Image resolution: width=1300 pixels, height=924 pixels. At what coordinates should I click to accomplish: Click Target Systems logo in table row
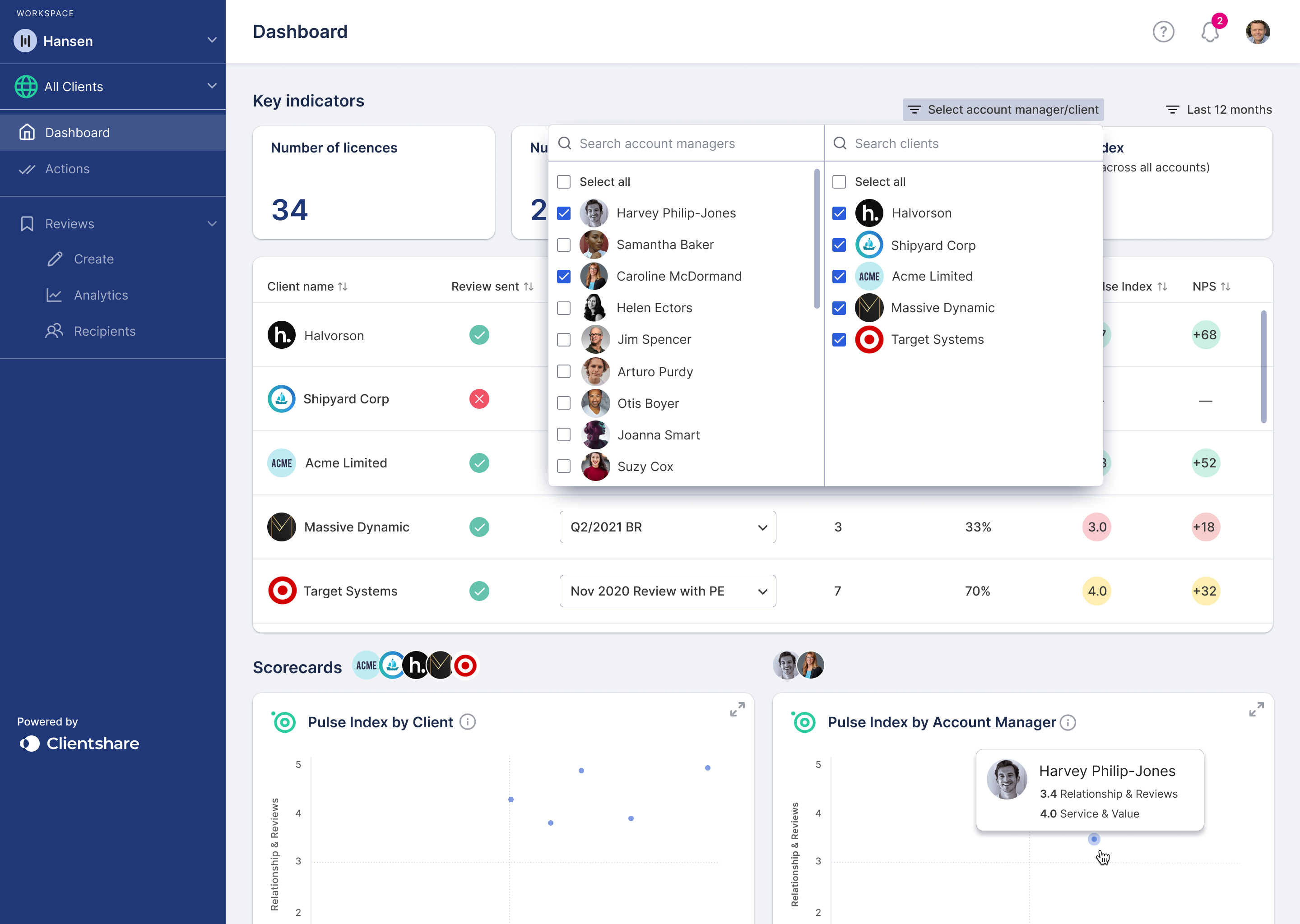(282, 591)
